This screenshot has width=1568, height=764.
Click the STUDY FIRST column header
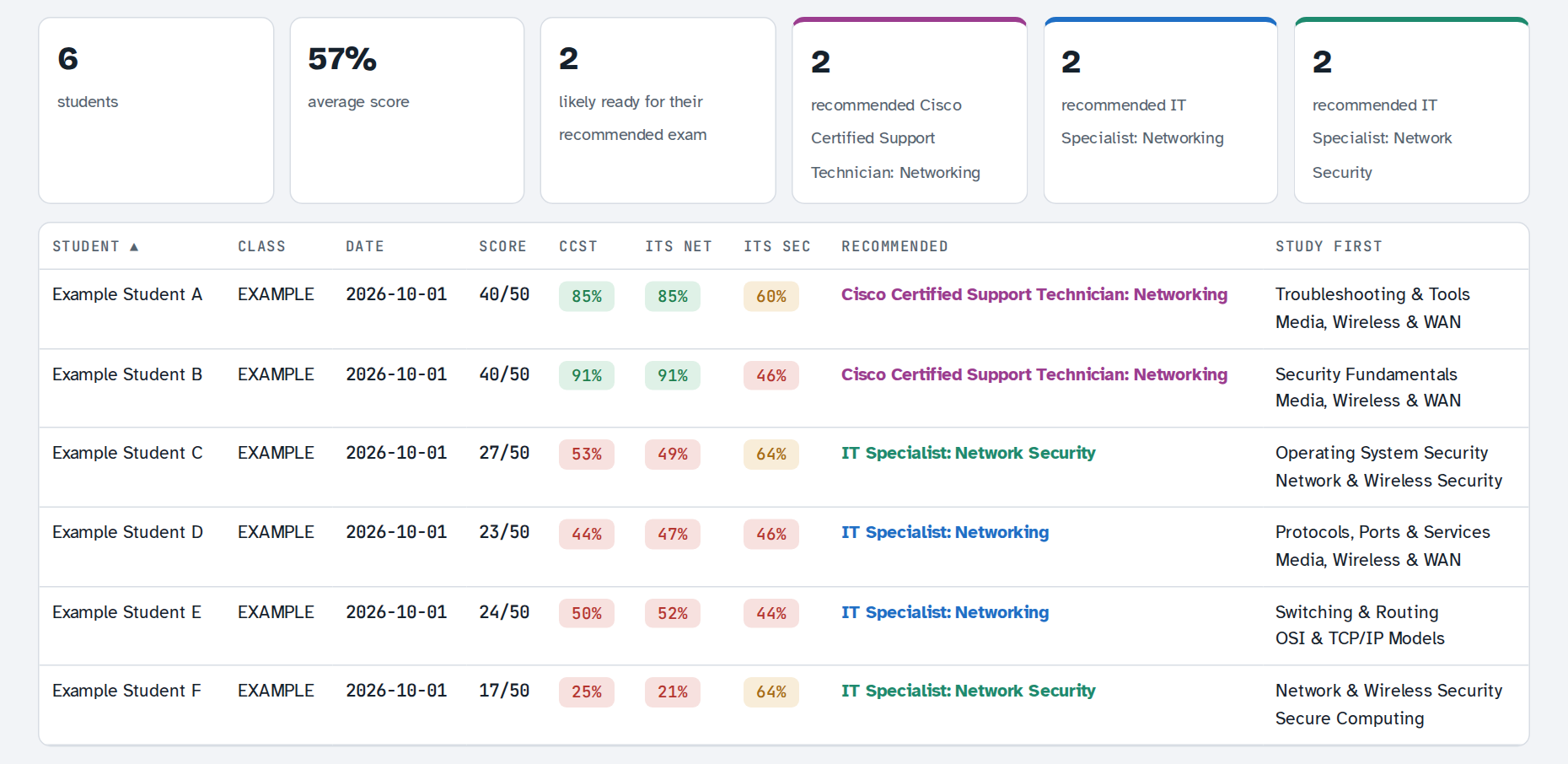1329,246
